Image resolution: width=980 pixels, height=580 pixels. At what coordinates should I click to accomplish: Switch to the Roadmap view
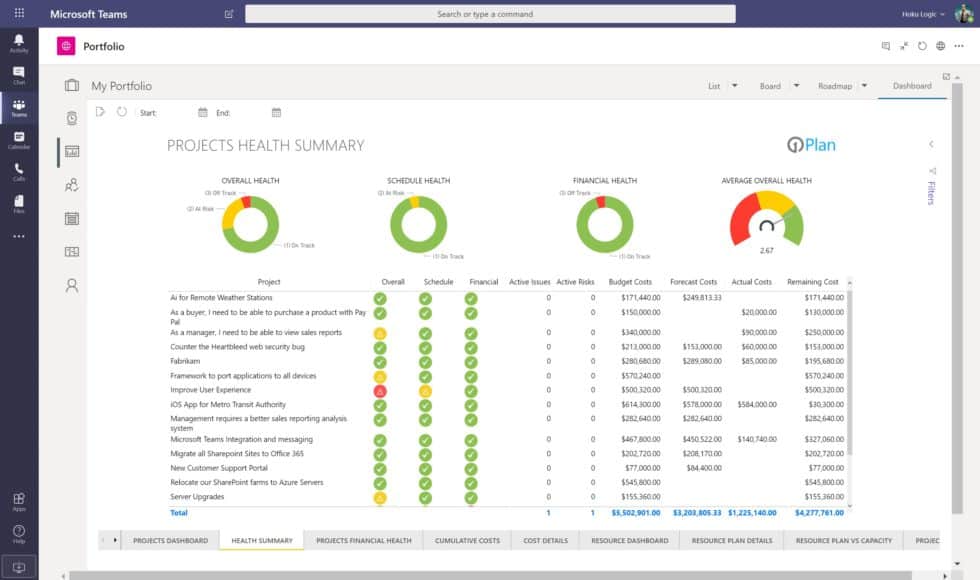(835, 86)
